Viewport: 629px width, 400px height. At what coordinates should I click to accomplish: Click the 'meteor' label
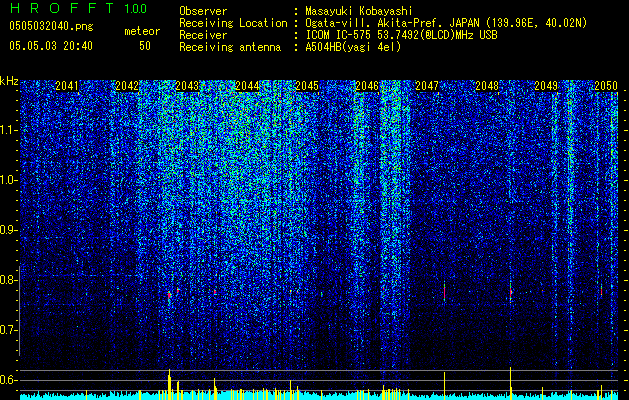click(x=142, y=31)
